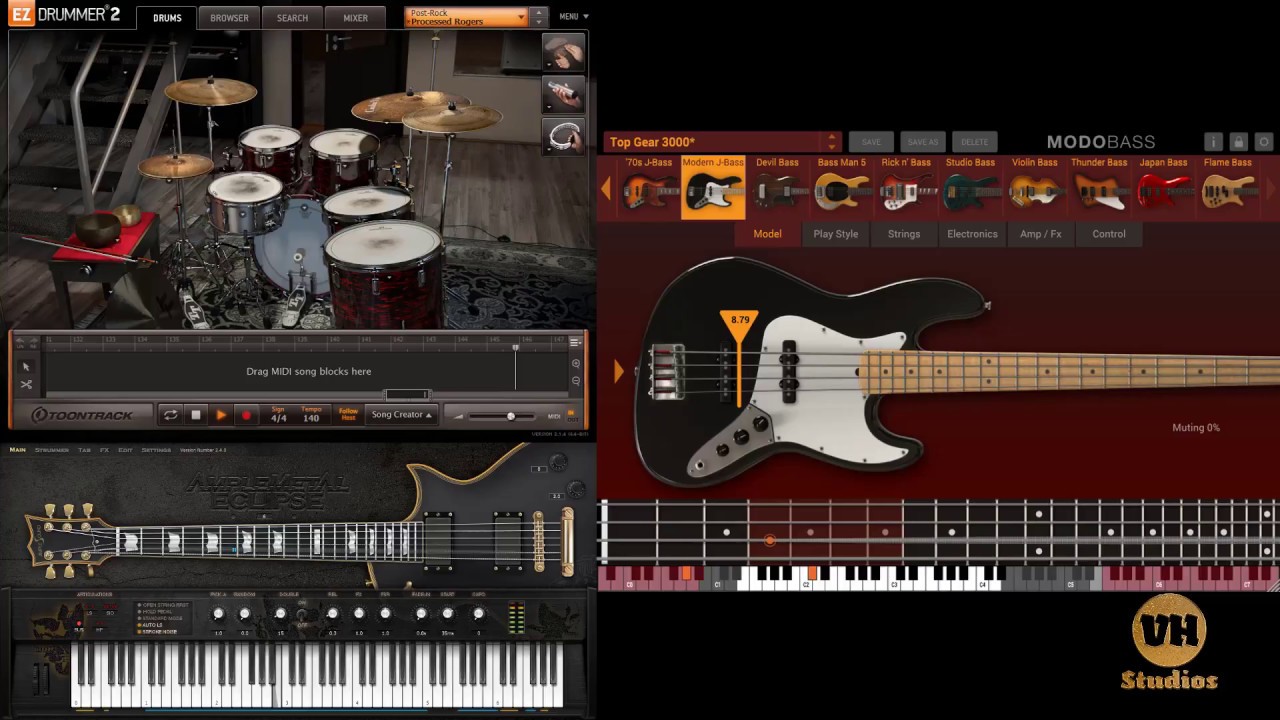
Task: Click the Model tab in MODO BASS
Action: click(767, 234)
